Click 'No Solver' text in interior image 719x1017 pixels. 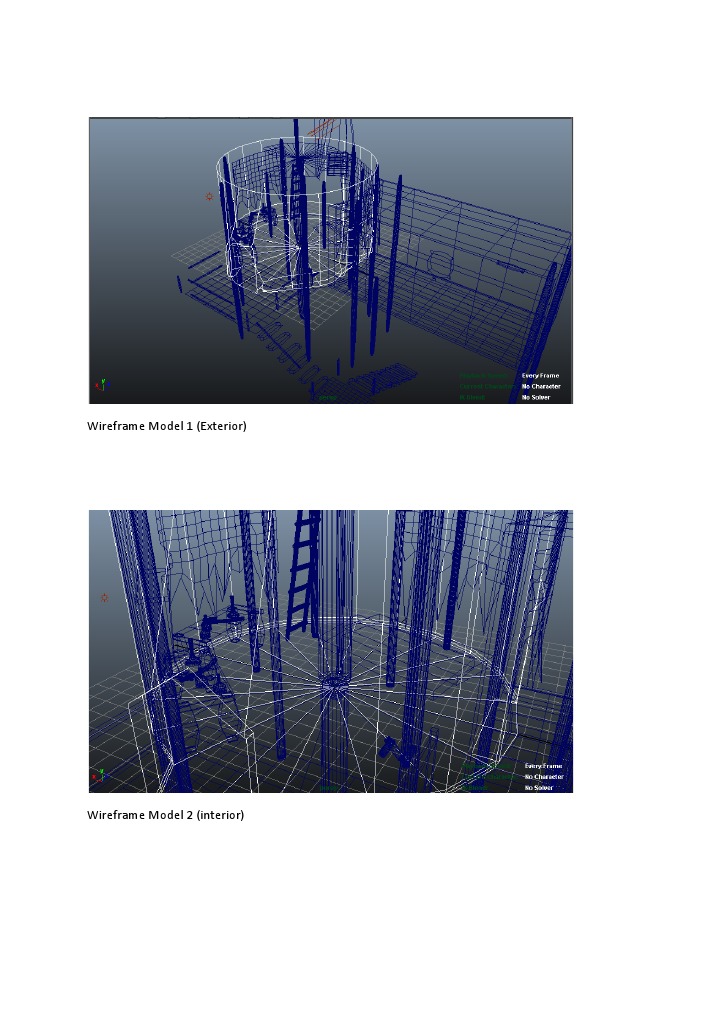pyautogui.click(x=539, y=787)
